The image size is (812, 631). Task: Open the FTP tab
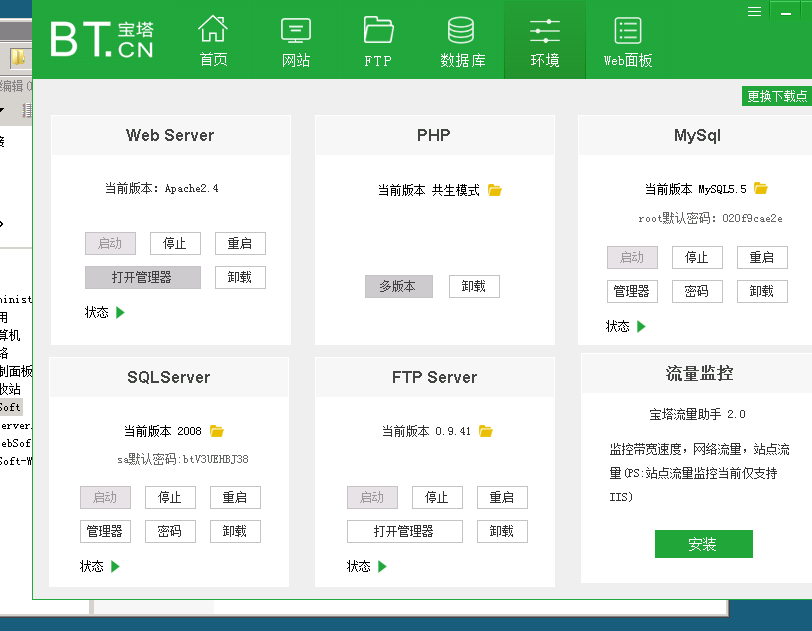(x=378, y=41)
